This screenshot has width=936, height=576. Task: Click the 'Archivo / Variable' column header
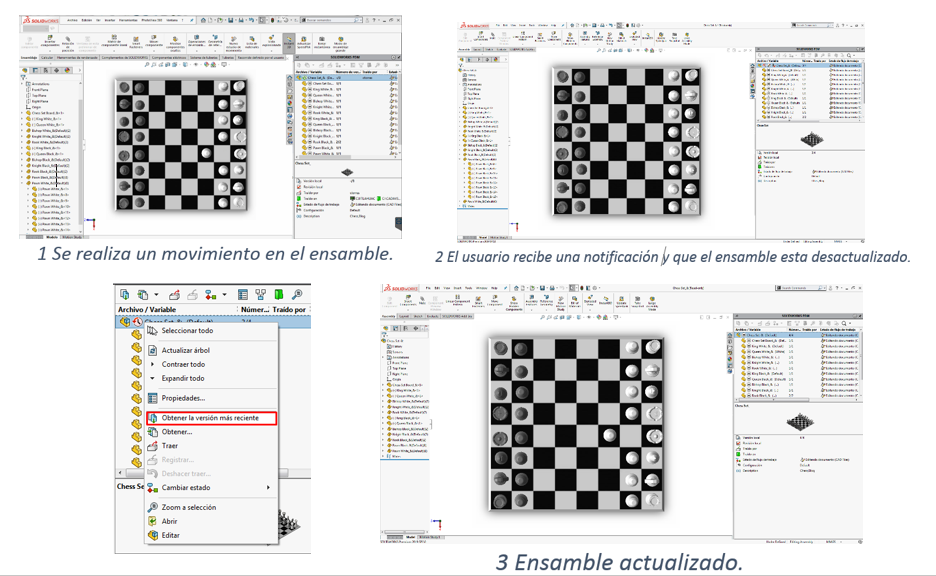147,310
